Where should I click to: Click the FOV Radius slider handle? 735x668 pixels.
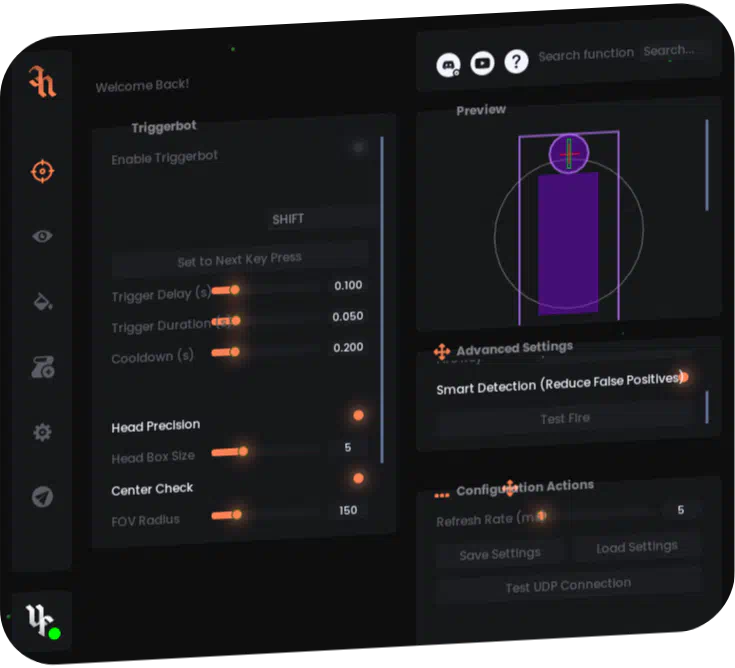[236, 515]
